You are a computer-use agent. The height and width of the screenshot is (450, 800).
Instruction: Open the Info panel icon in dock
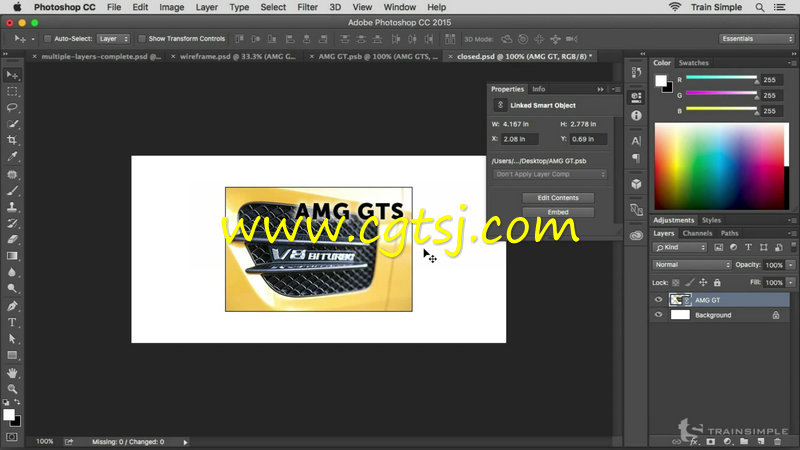tap(636, 116)
